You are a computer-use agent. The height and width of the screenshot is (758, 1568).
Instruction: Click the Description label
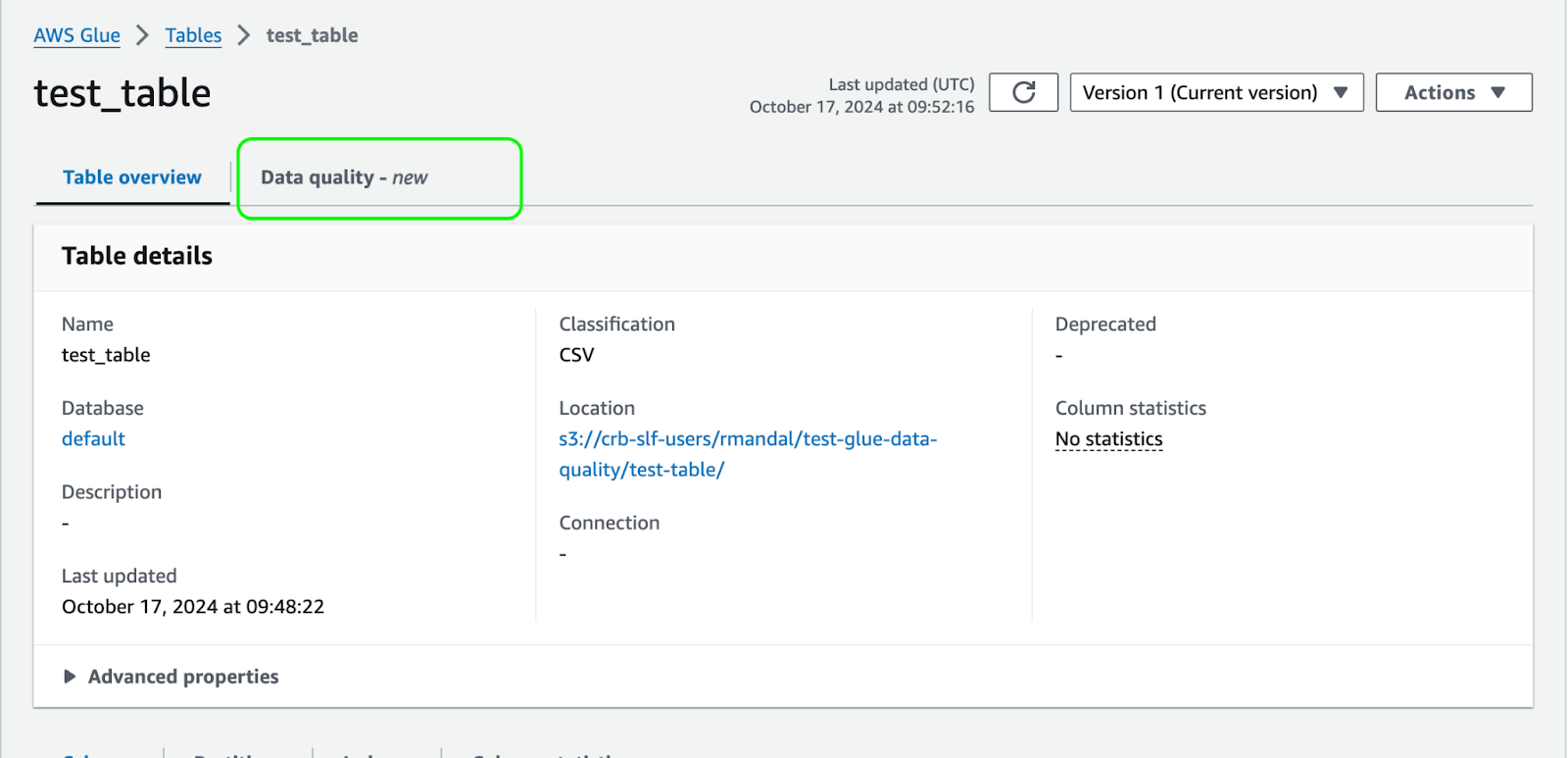tap(112, 492)
